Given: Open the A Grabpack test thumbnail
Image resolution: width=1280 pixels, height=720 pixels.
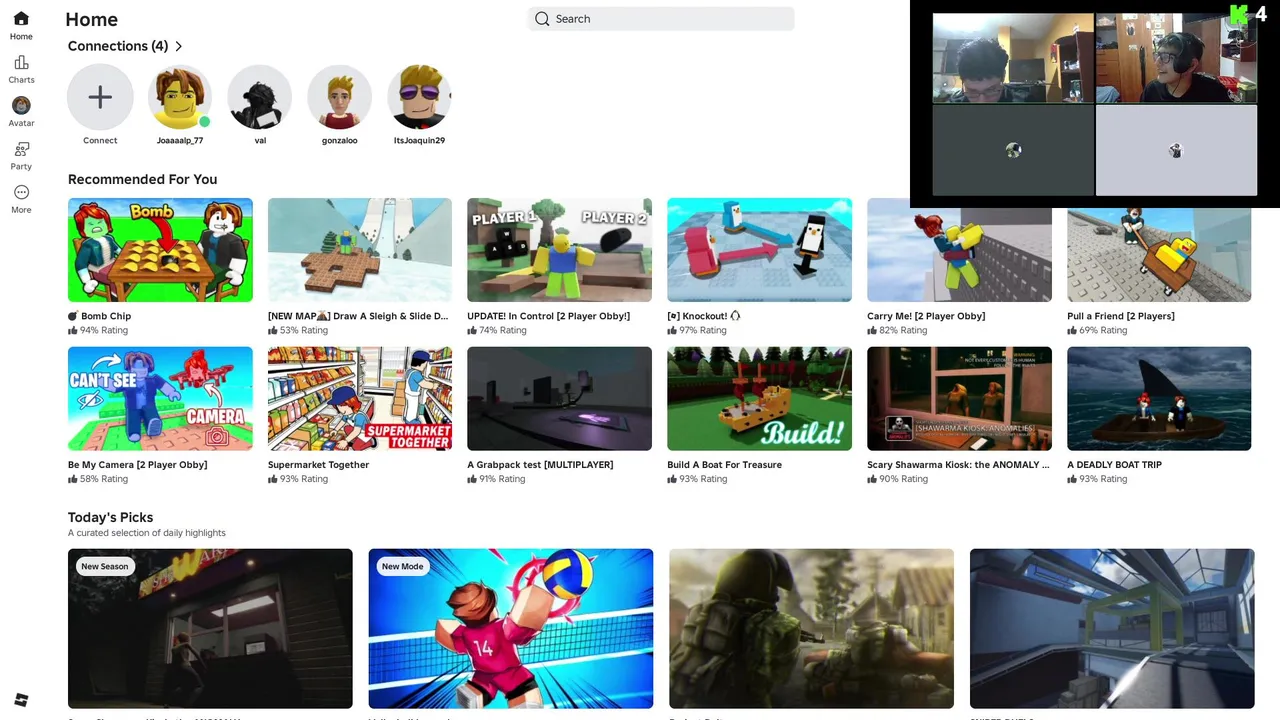Looking at the screenshot, I should (559, 399).
